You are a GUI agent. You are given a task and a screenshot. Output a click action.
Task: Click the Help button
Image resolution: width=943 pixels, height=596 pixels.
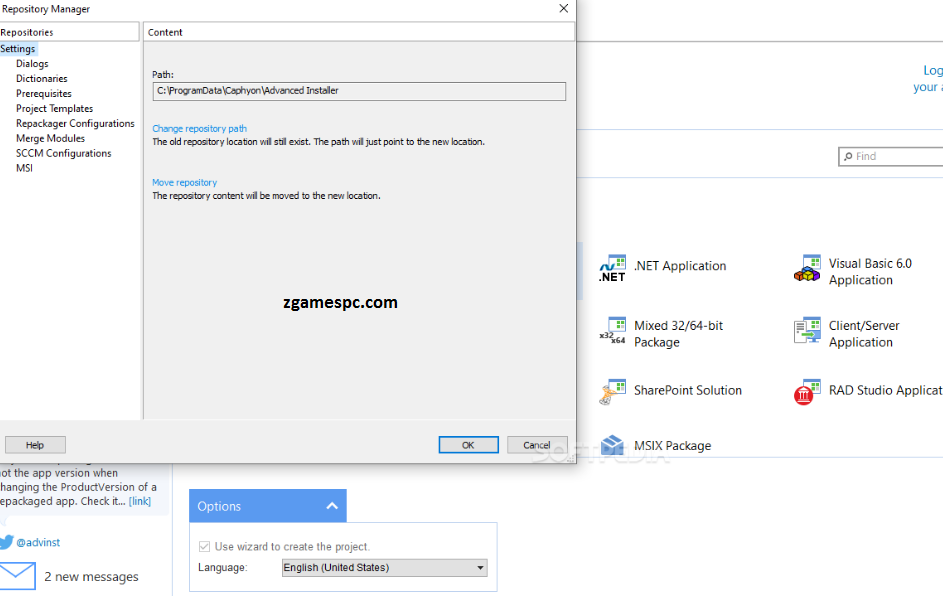tap(35, 445)
